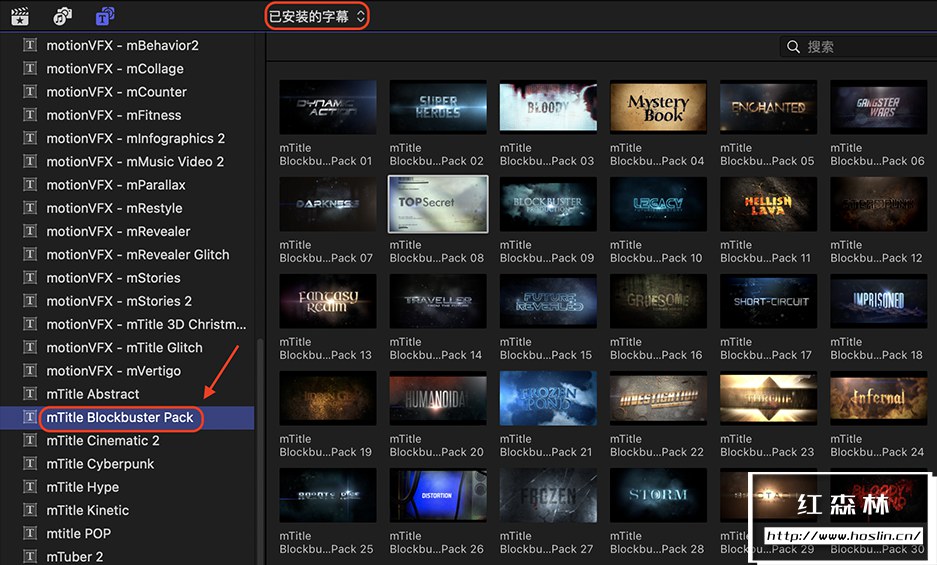Select the Fantasy Realm thumbnail Pack 13
Screen dimensions: 937x565
[328, 301]
